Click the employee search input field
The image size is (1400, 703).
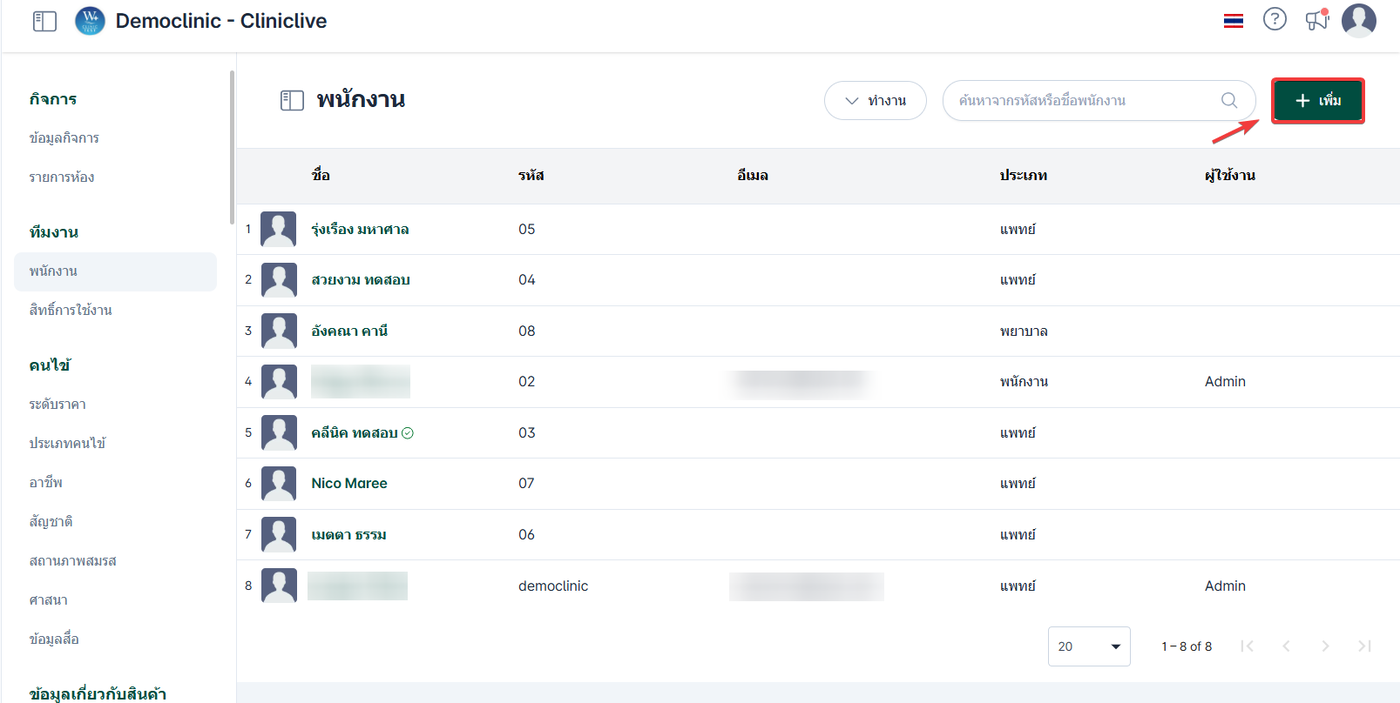tap(1085, 100)
